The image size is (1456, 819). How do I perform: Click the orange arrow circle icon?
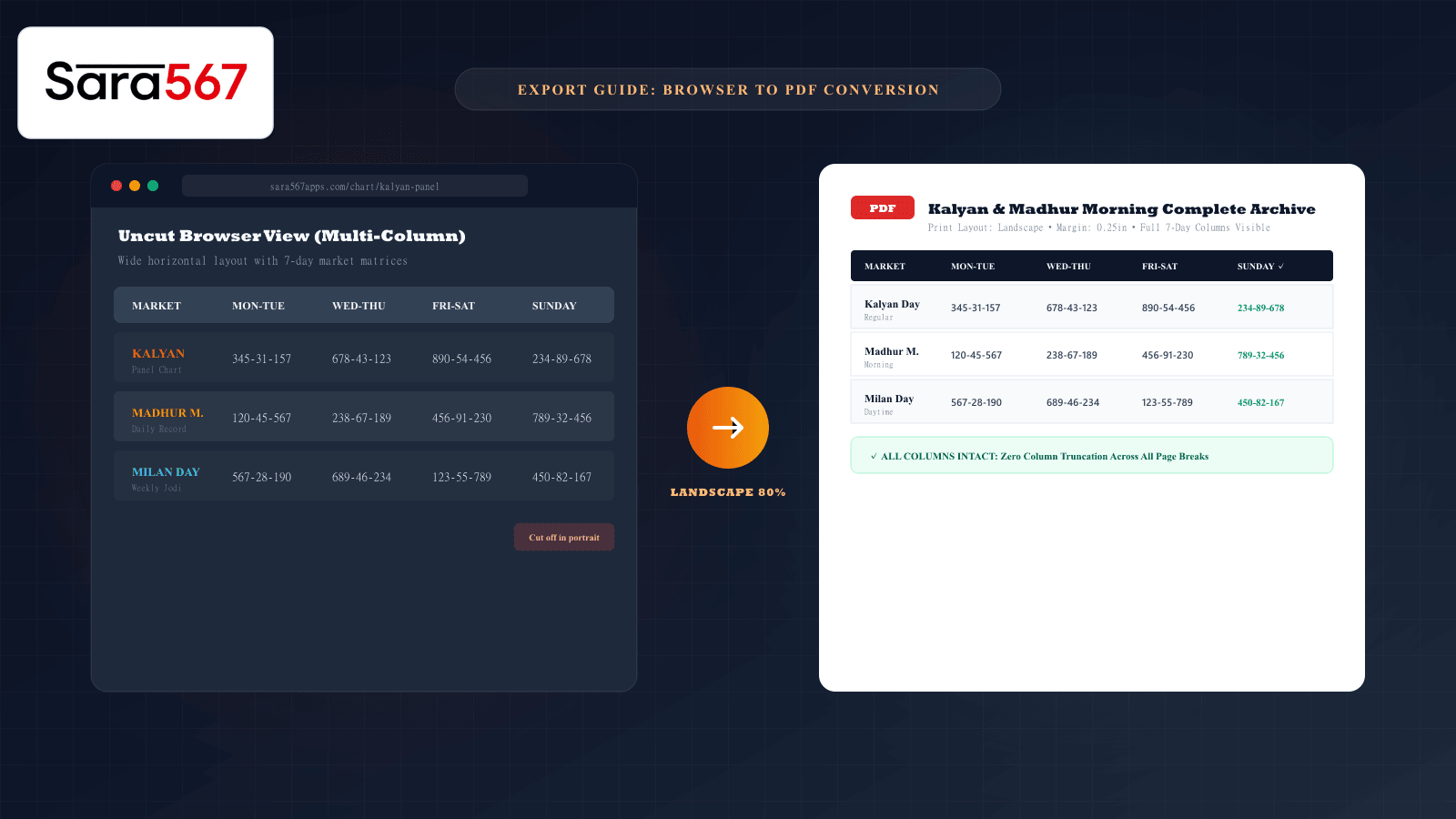pos(728,428)
